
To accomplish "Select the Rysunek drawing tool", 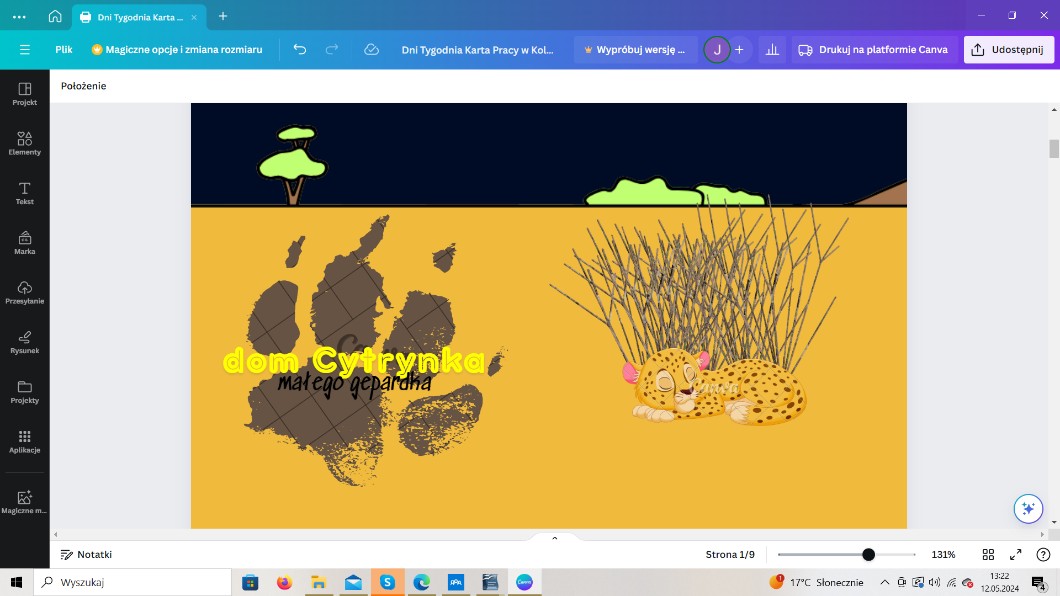I will click(25, 341).
